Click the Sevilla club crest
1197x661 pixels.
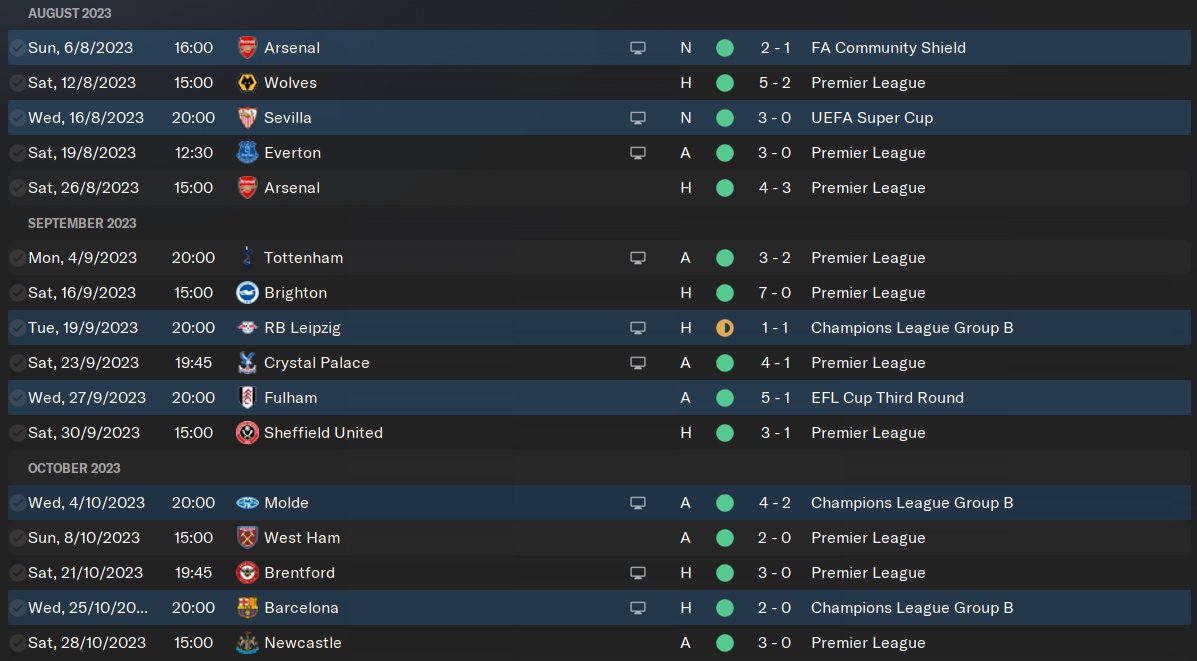[247, 118]
